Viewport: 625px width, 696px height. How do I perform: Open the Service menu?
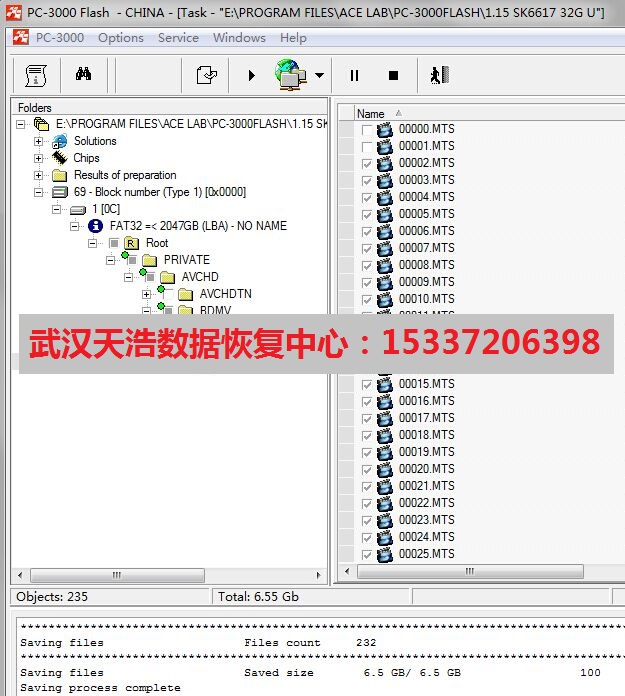tap(178, 38)
